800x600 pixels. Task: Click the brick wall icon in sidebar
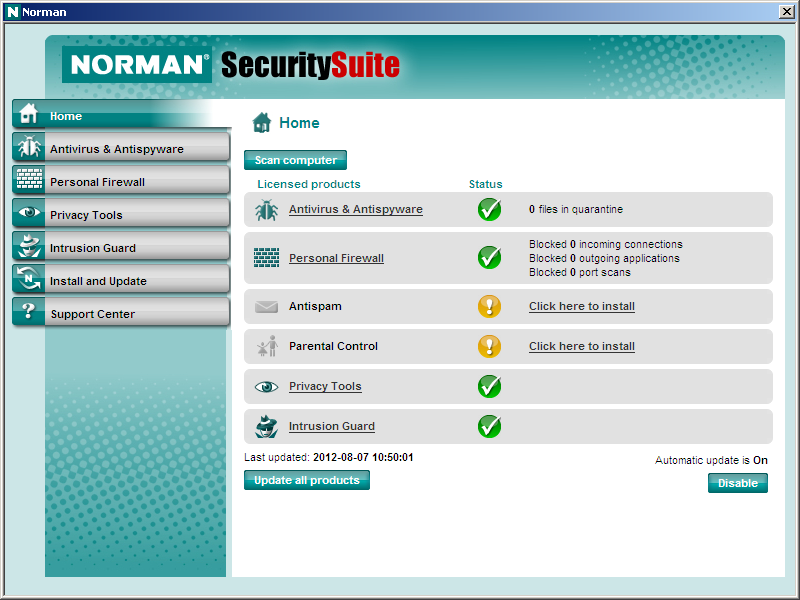point(29,181)
